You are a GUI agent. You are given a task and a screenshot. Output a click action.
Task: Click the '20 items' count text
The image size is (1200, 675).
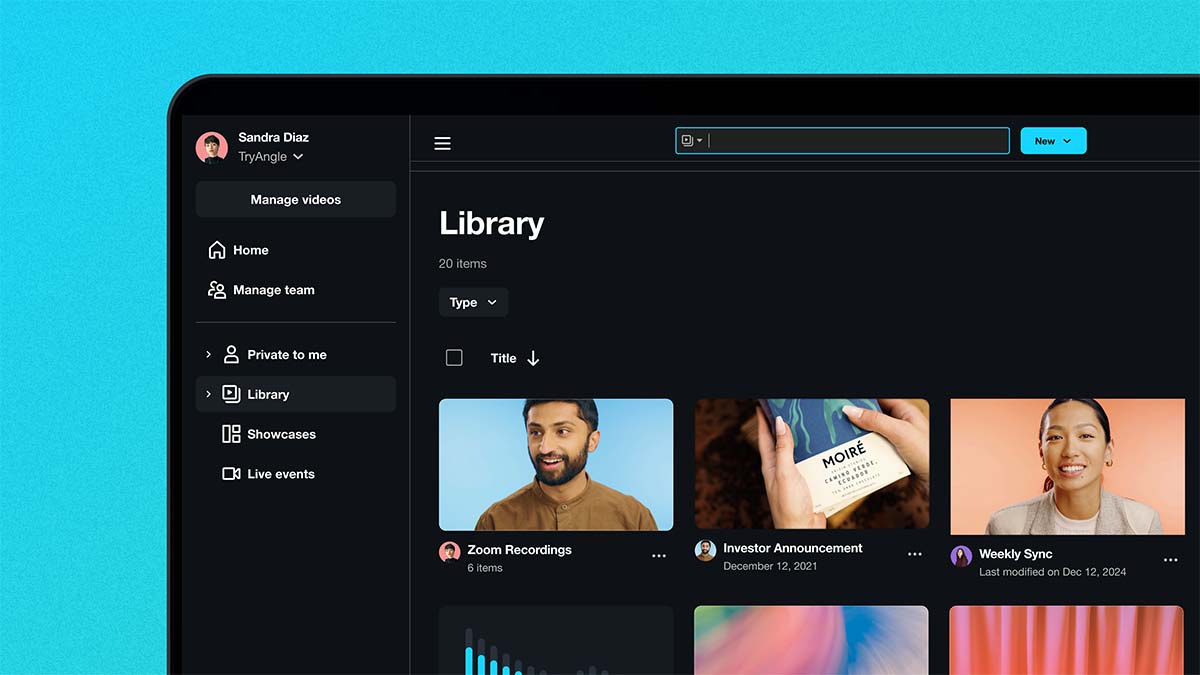[x=463, y=264]
